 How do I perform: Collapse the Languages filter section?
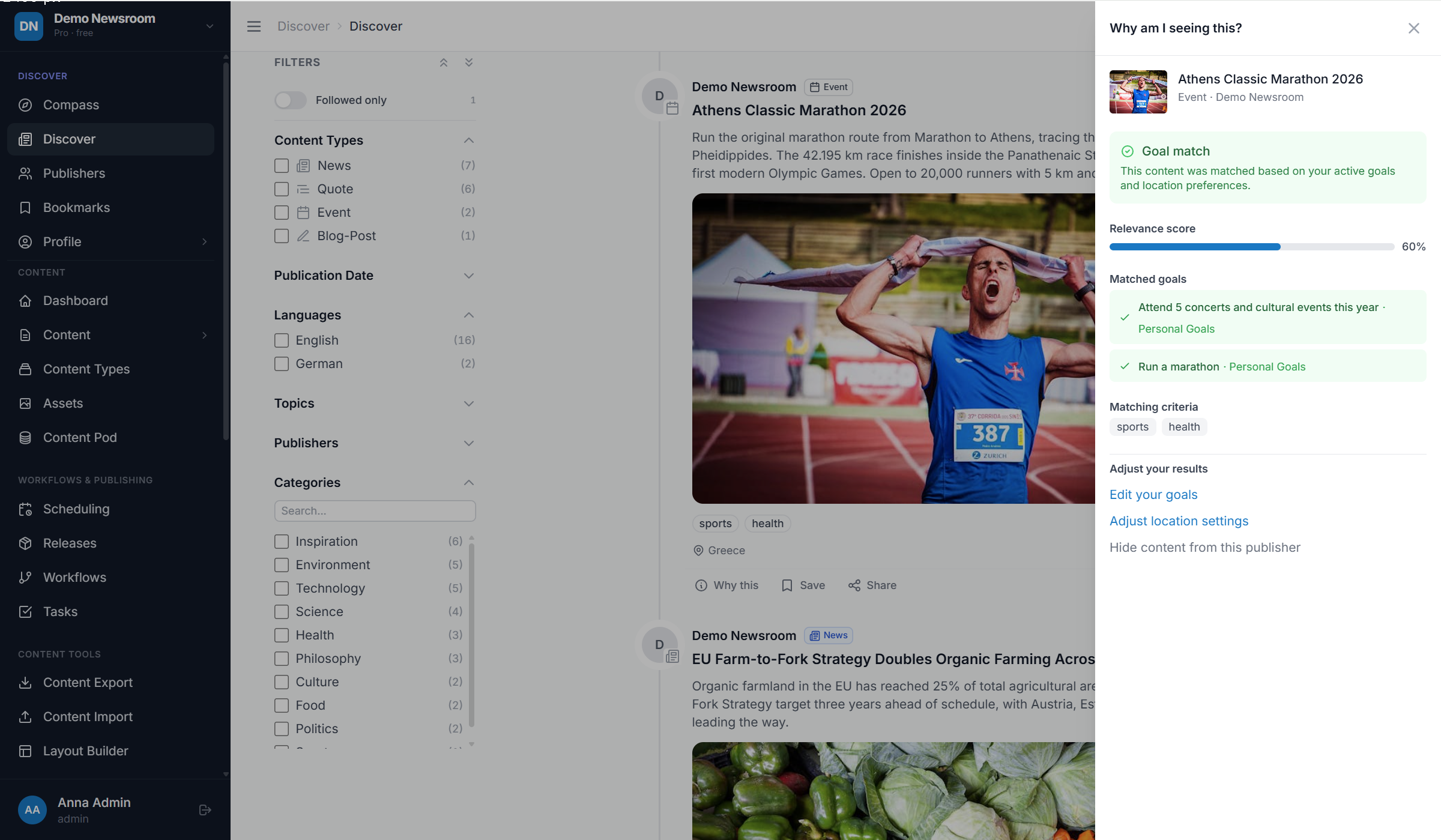(x=469, y=315)
